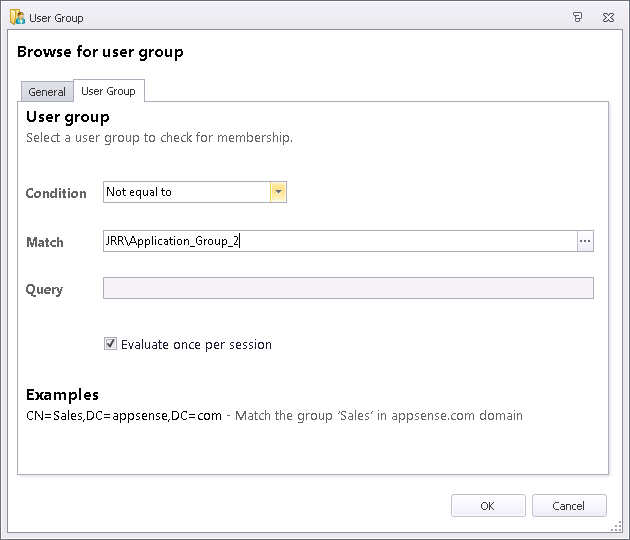
Task: Select the User Group tab
Action: 108,91
